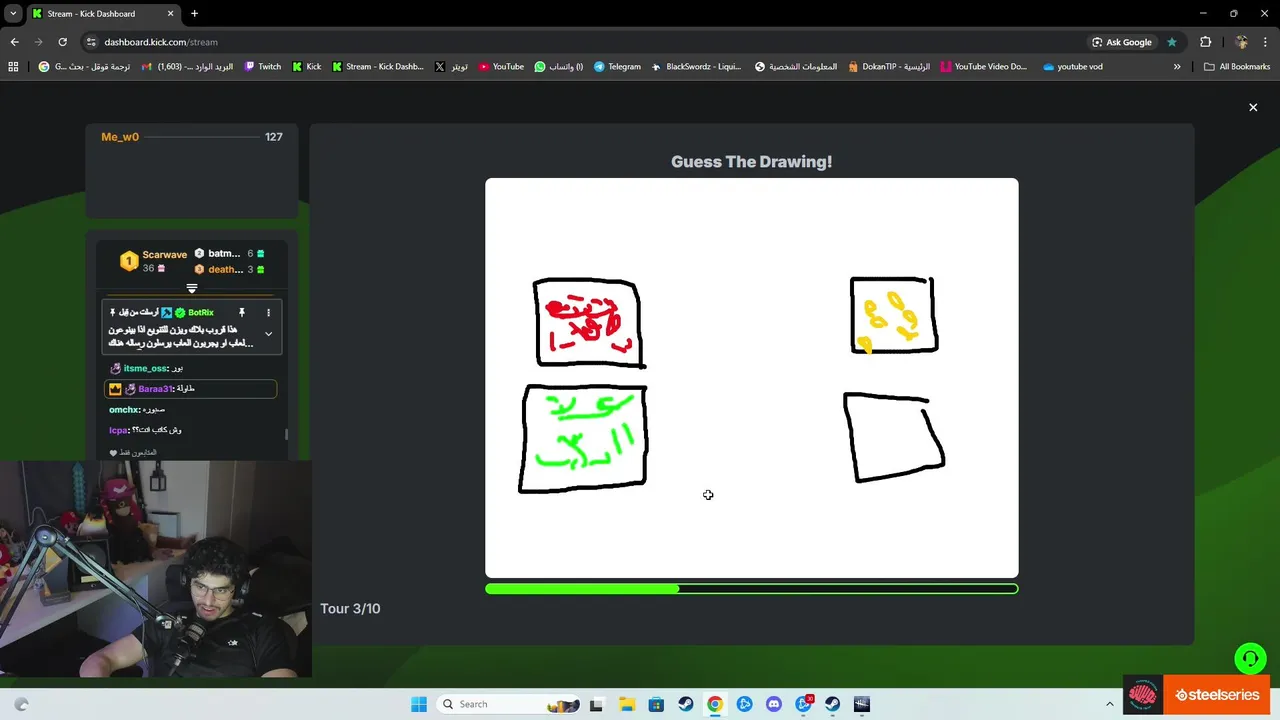Toggle the bookmark star for this page
The image size is (1280, 720).
click(x=1172, y=42)
